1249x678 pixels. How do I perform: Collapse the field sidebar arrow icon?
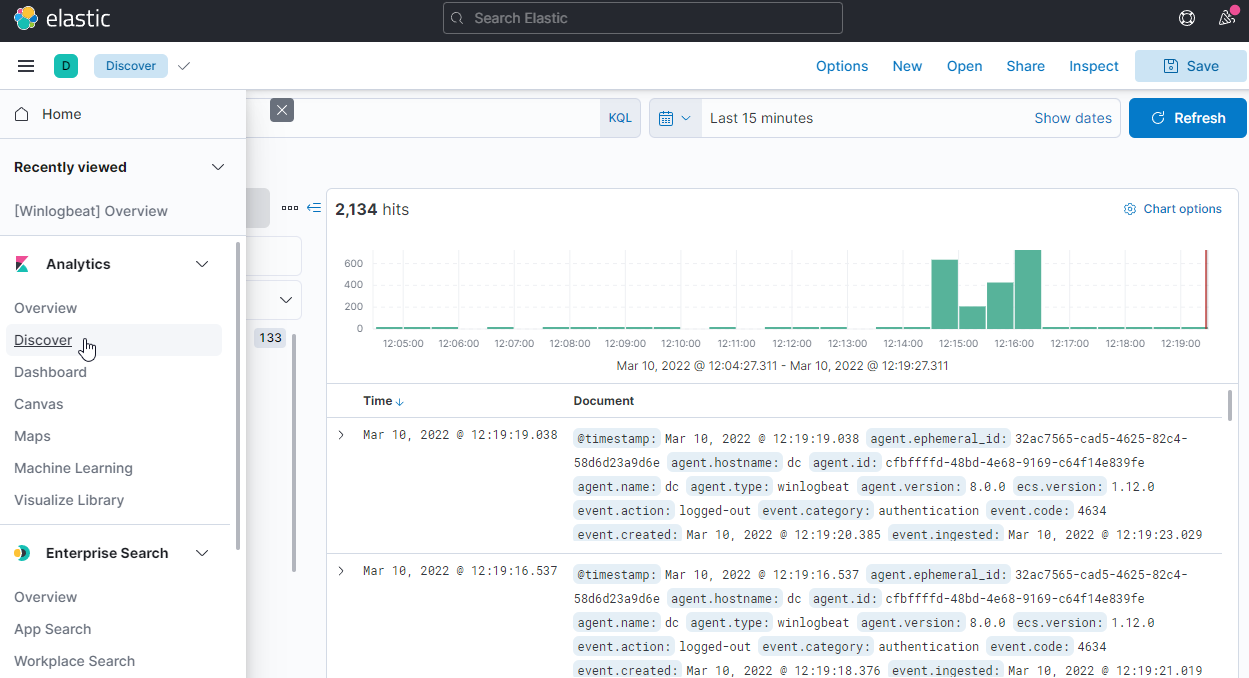pyautogui.click(x=314, y=208)
